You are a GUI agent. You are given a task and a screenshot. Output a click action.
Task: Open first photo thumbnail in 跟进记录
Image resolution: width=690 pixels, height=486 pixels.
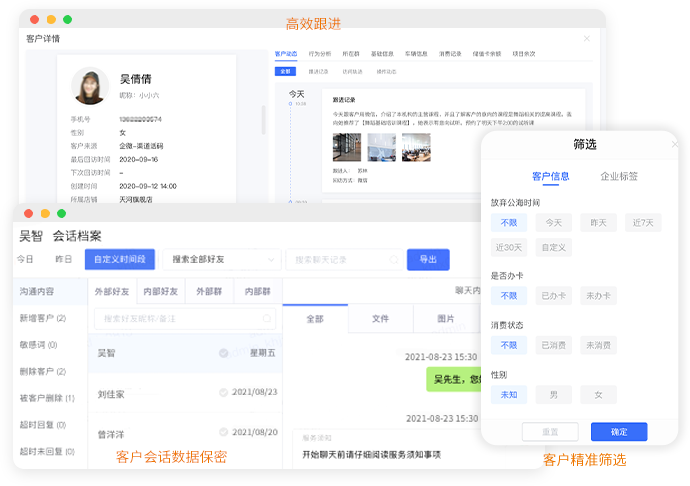tap(347, 147)
